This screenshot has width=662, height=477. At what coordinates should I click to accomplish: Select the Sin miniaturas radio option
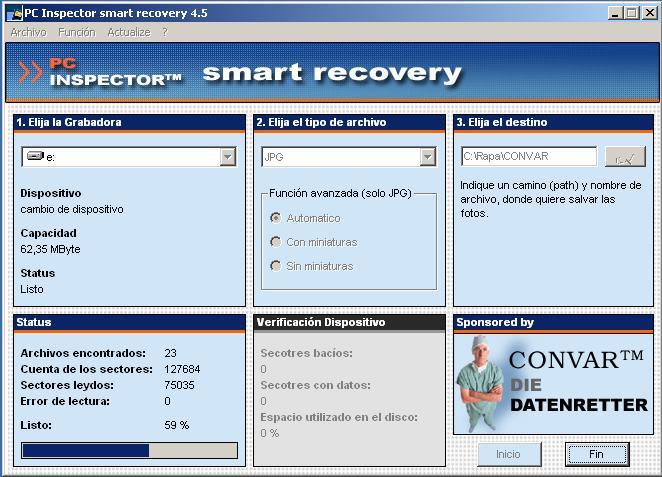pyautogui.click(x=276, y=266)
